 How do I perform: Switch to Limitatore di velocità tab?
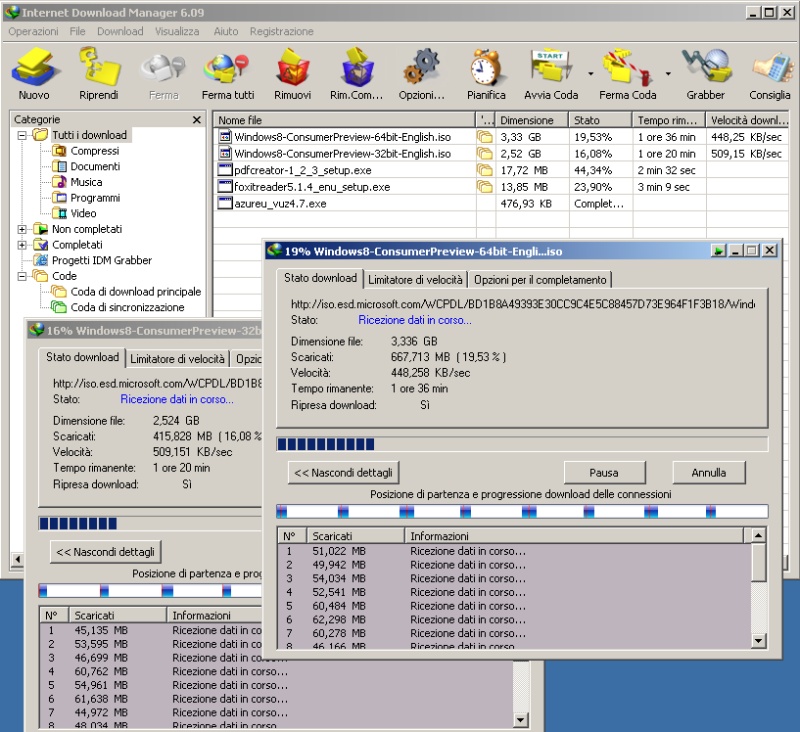tap(415, 279)
